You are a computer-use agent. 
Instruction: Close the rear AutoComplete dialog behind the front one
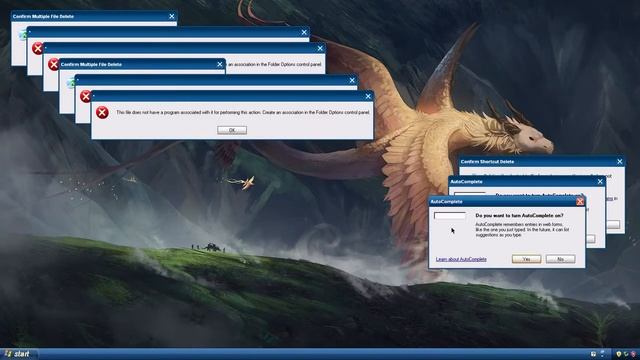[600, 182]
